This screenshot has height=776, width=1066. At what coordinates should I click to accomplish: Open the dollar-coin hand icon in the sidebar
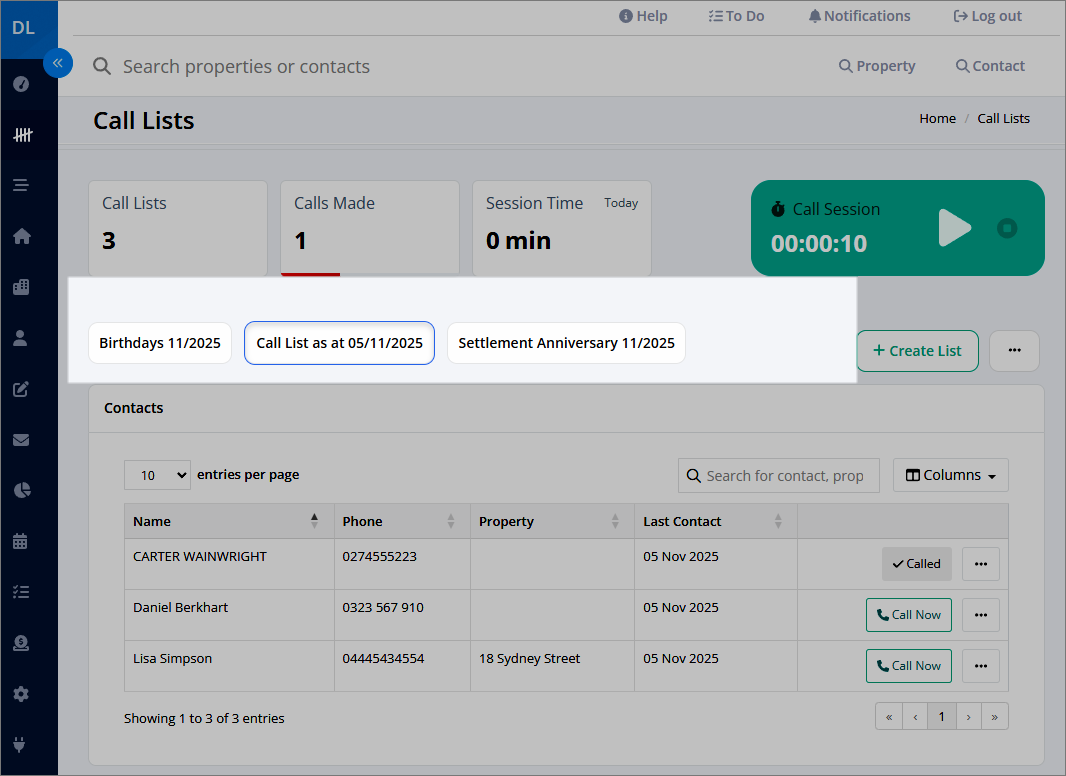point(21,643)
